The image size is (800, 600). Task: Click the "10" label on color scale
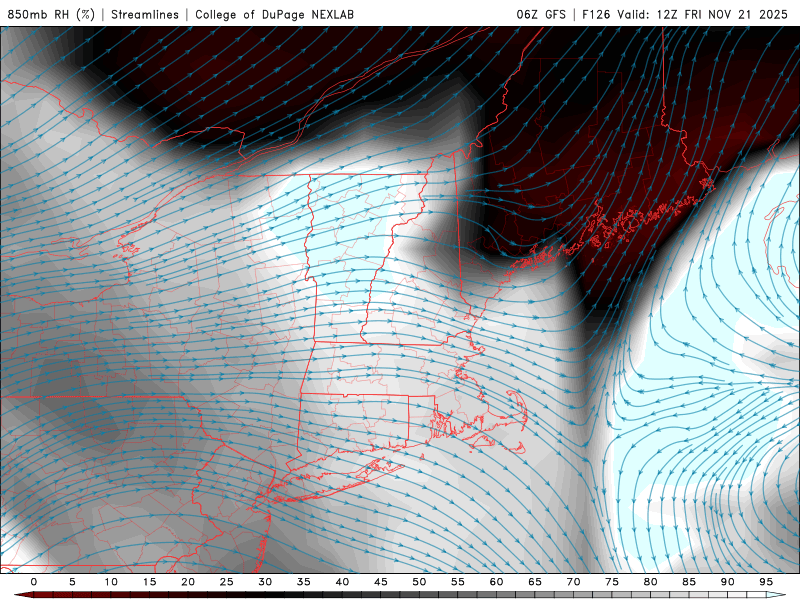[111, 582]
